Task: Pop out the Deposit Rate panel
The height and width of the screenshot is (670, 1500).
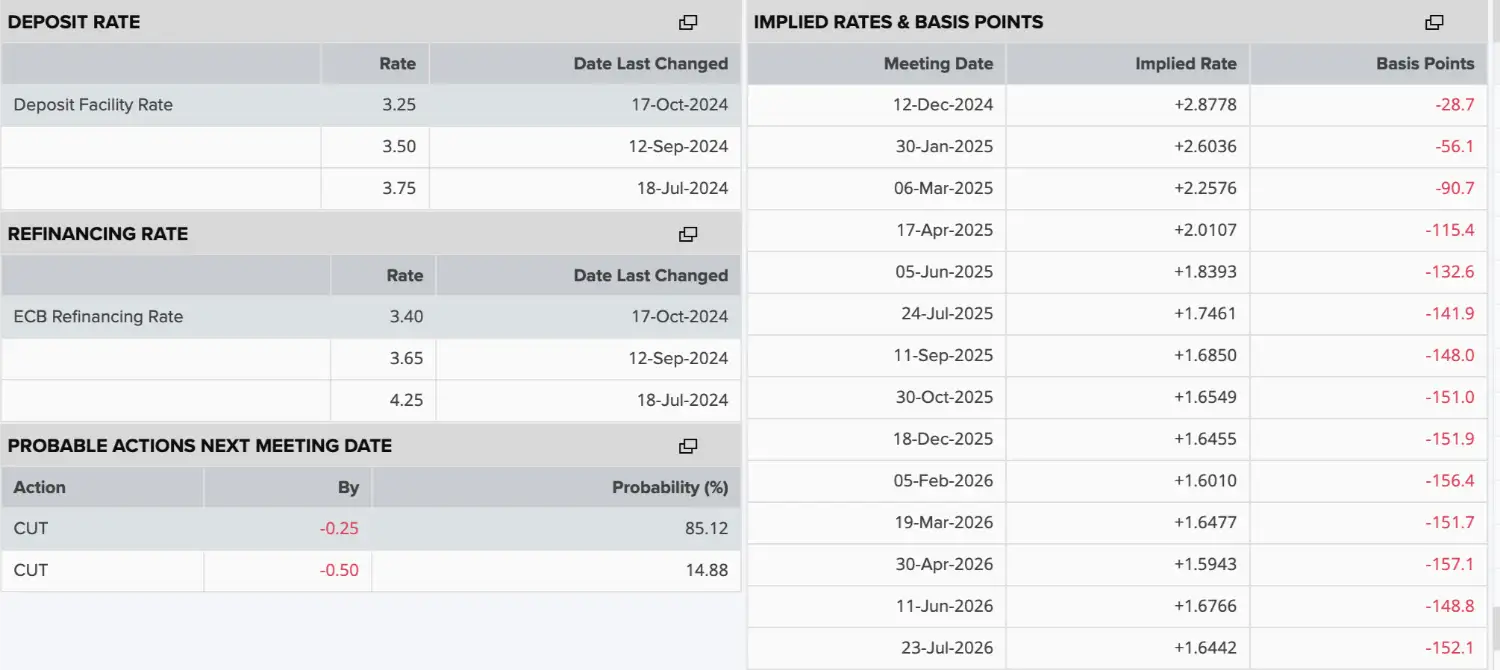Action: pos(688,22)
